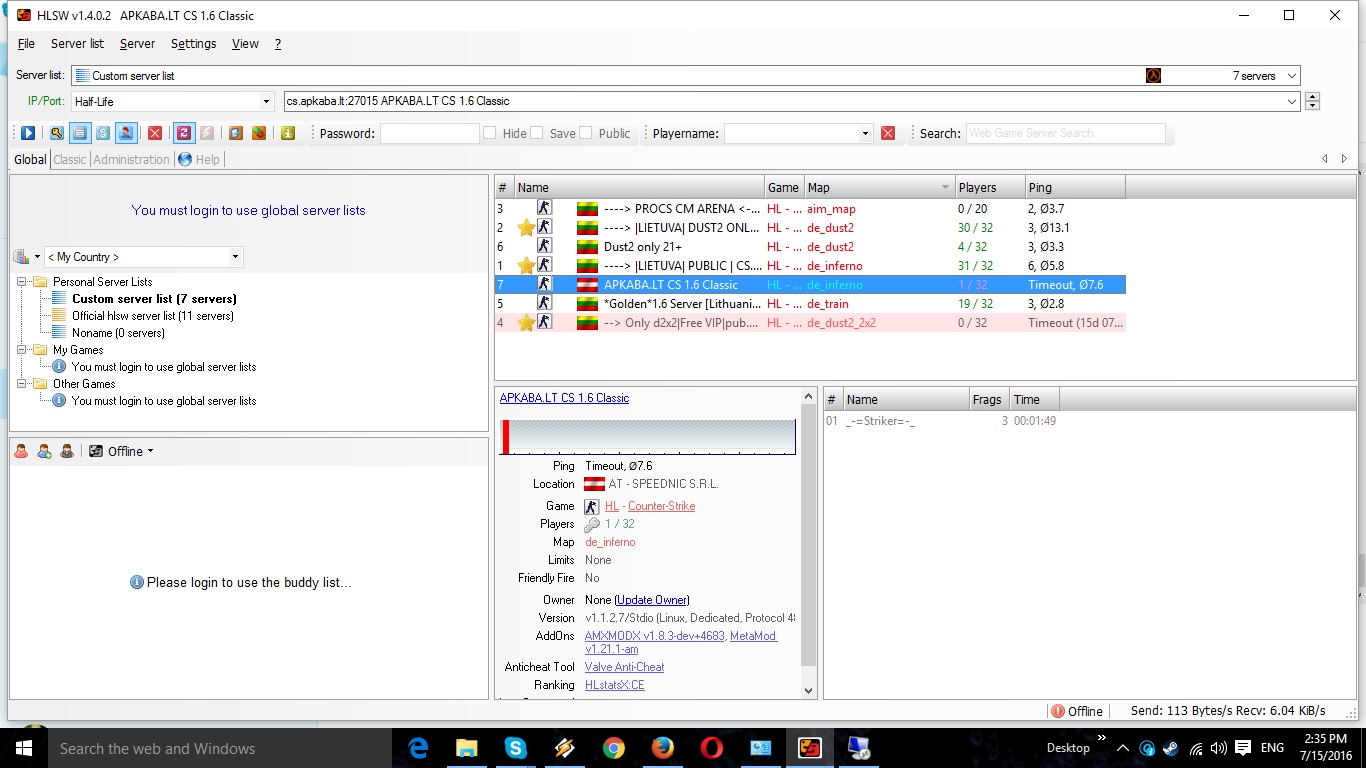1366x768 pixels.
Task: Tick the Public checkbox
Action: pos(586,133)
